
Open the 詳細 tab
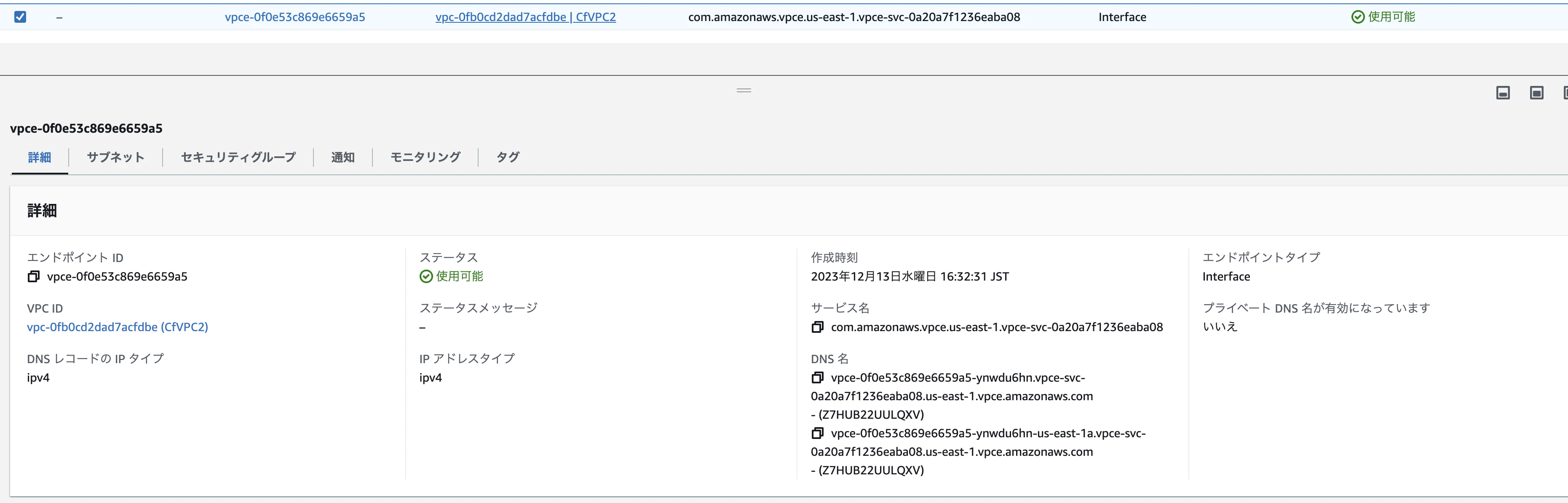tap(40, 157)
